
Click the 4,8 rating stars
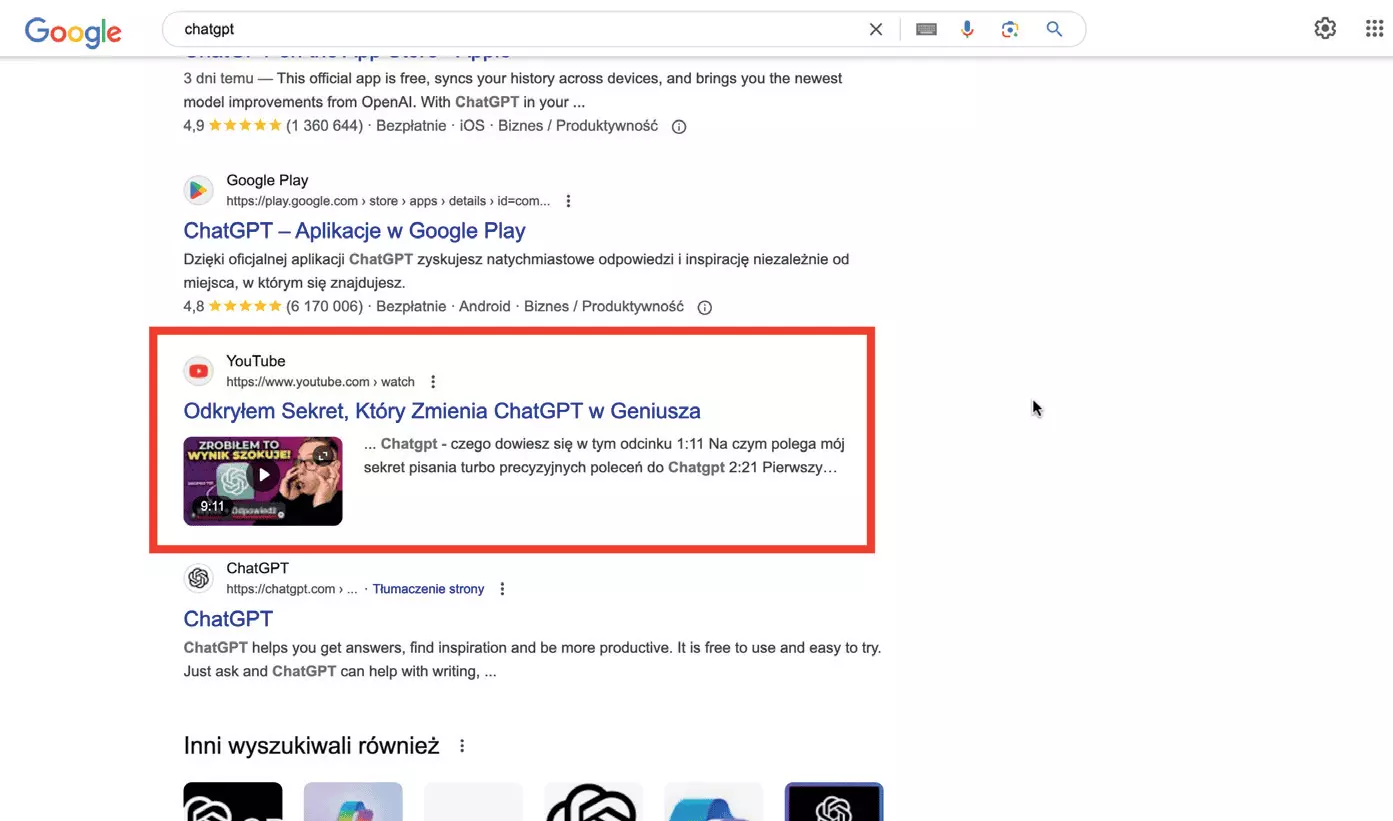[x=246, y=307]
